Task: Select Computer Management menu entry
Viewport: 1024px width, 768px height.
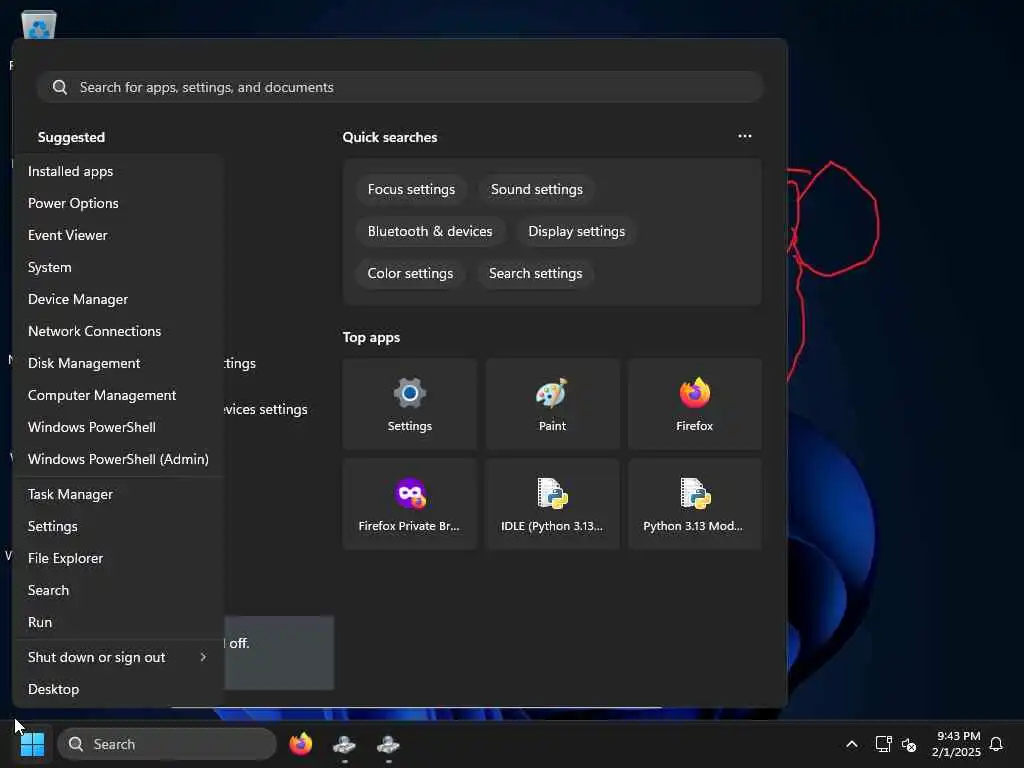Action: [x=118, y=395]
